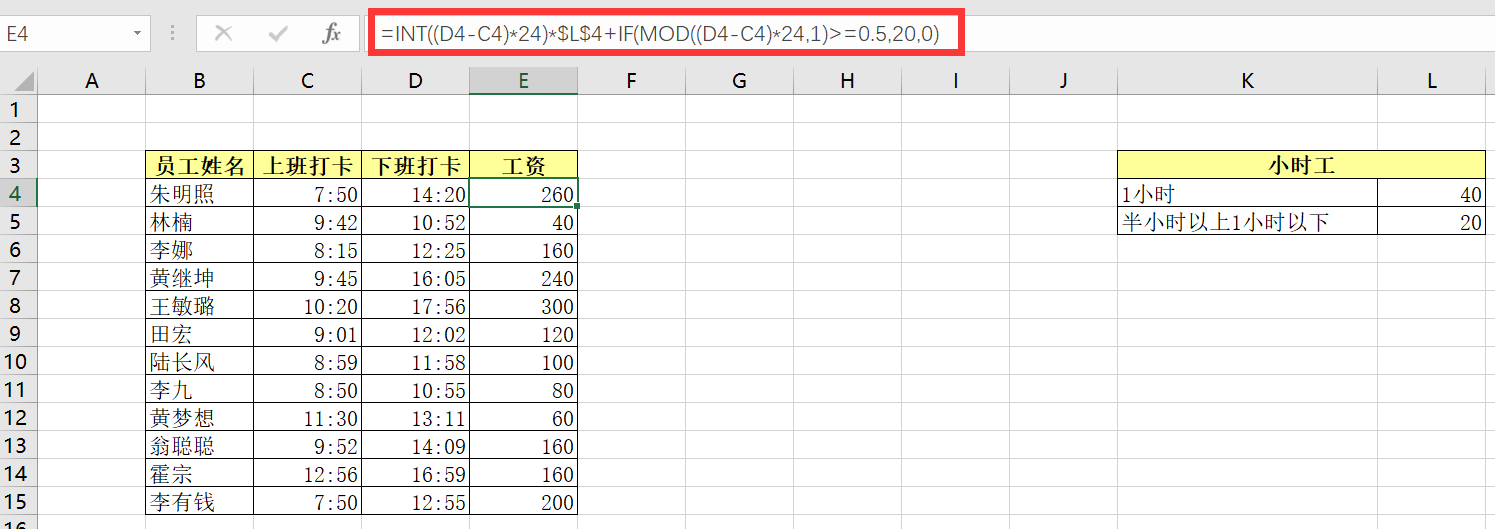Select column K header
The image size is (1495, 529).
tap(1248, 81)
